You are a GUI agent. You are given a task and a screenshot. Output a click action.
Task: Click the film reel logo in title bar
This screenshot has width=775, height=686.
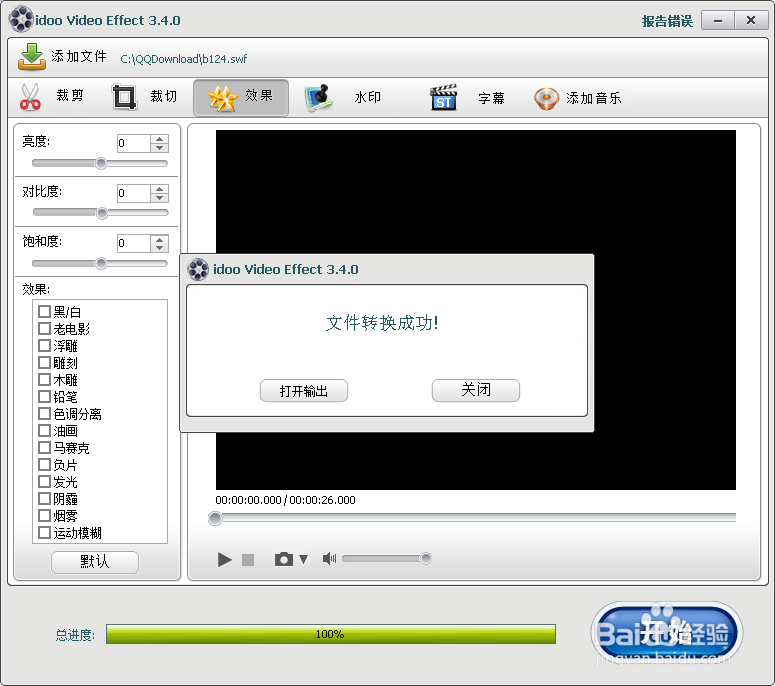(x=21, y=20)
